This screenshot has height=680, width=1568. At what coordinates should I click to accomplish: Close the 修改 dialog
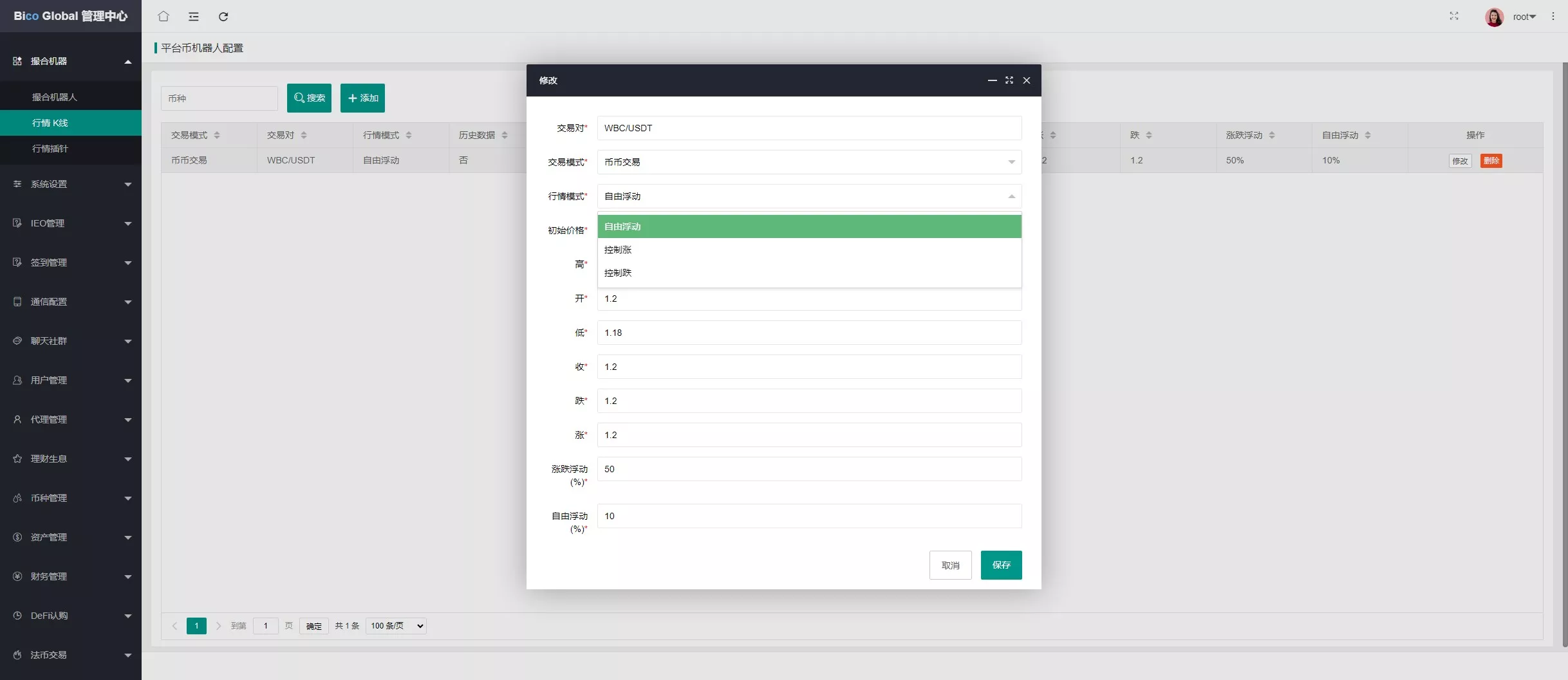(x=1027, y=80)
